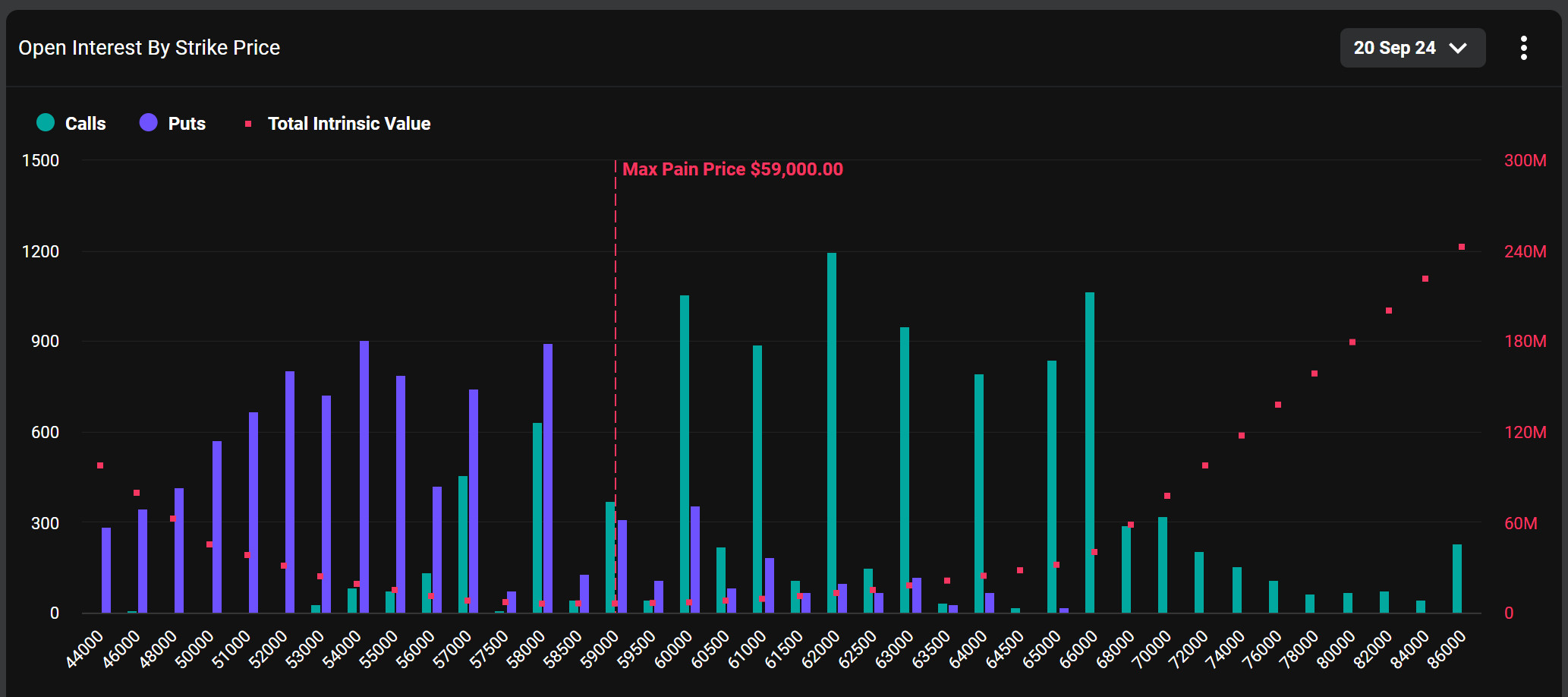The width and height of the screenshot is (1568, 697).
Task: Click the 44000 x-axis strike label
Action: tap(84, 650)
